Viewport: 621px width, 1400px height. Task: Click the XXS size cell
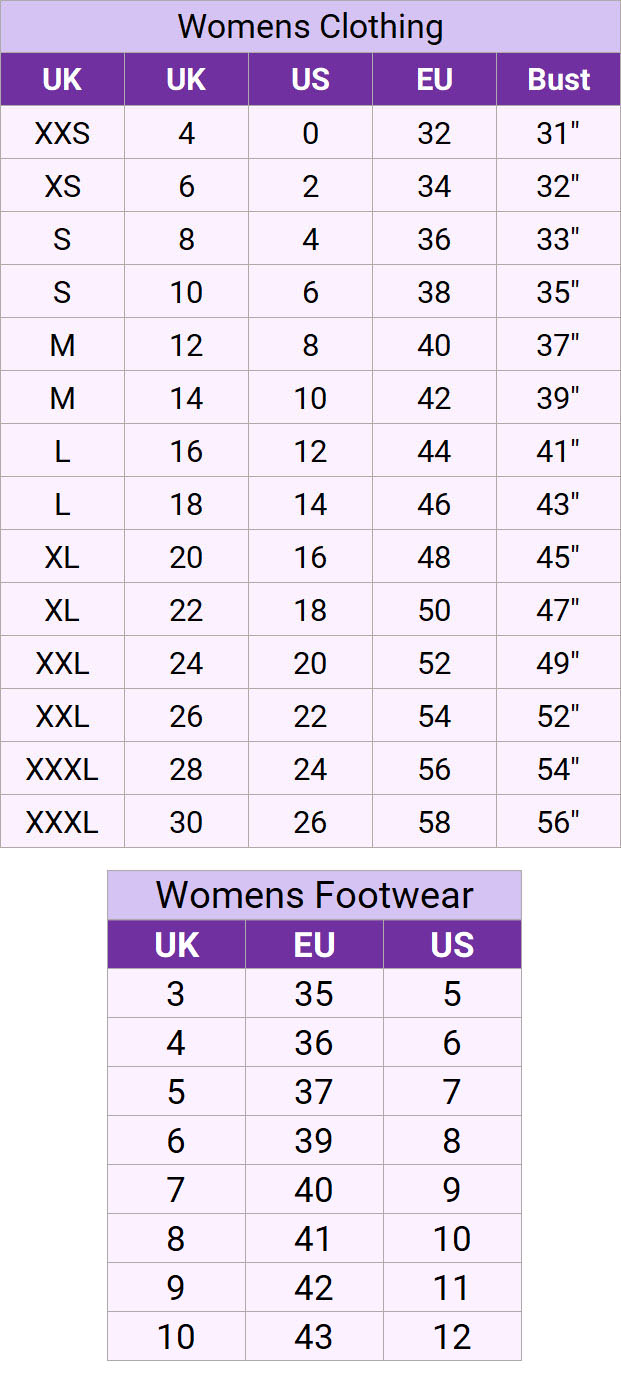[x=62, y=133]
